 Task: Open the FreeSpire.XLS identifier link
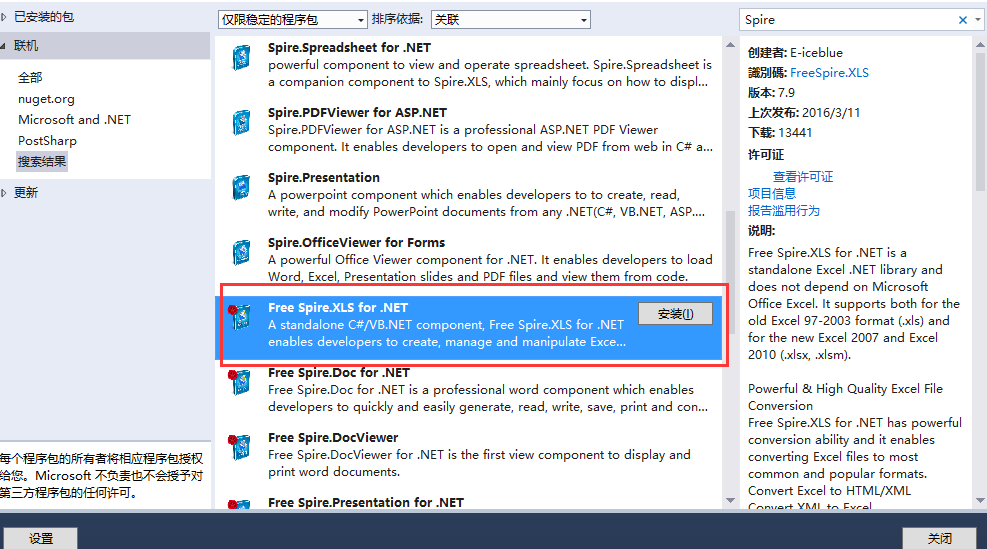[x=829, y=72]
